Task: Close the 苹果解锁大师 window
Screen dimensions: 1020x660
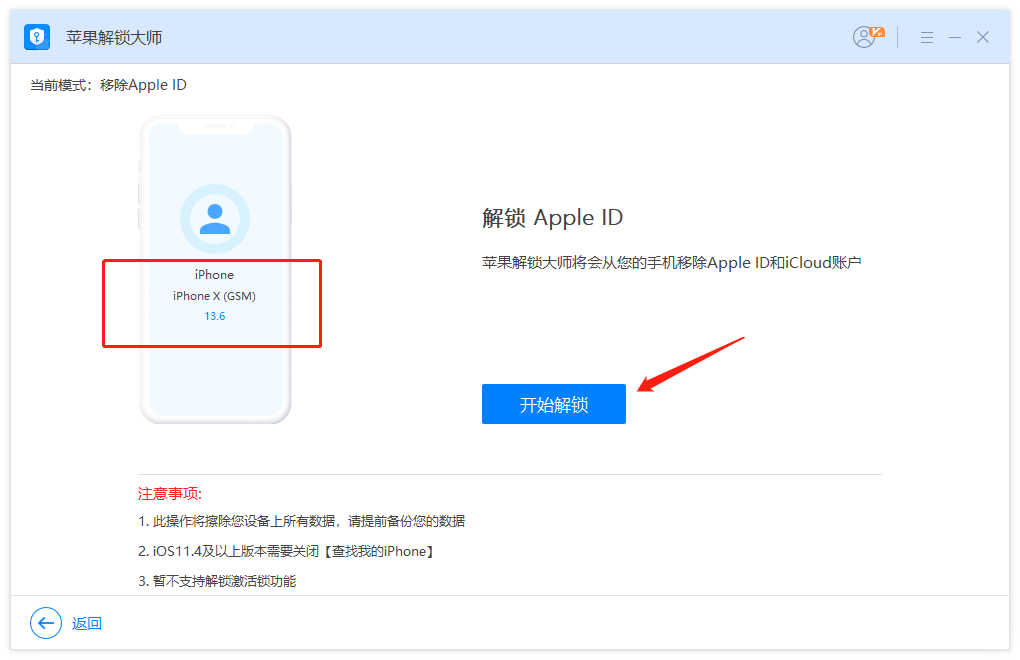Action: (983, 37)
